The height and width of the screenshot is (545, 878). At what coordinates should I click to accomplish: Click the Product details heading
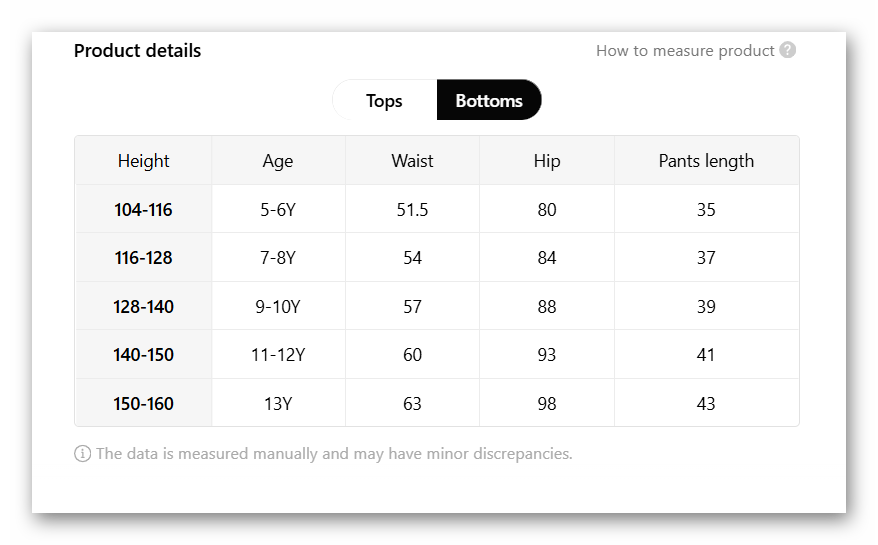(137, 51)
